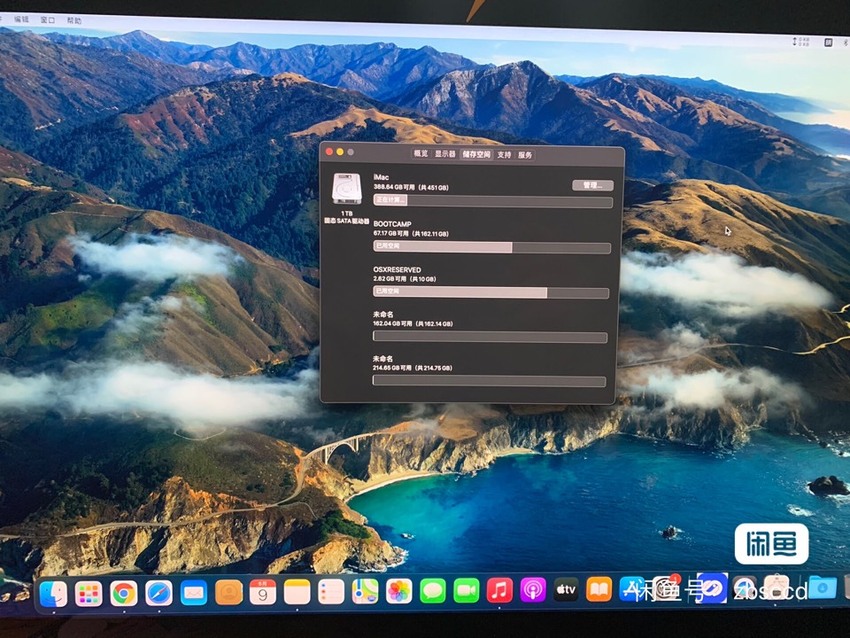Click the square status icon in the menu bar
Screen dimensions: 850x638
(x=828, y=42)
